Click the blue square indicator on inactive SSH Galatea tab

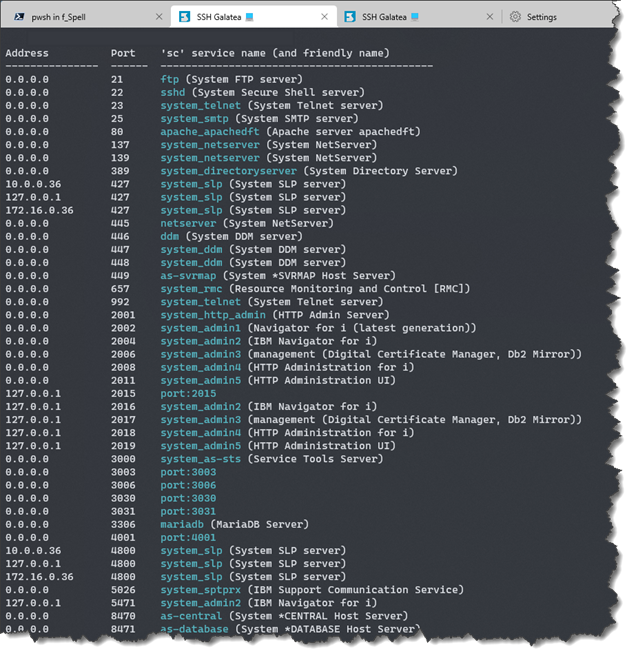[x=415, y=16]
